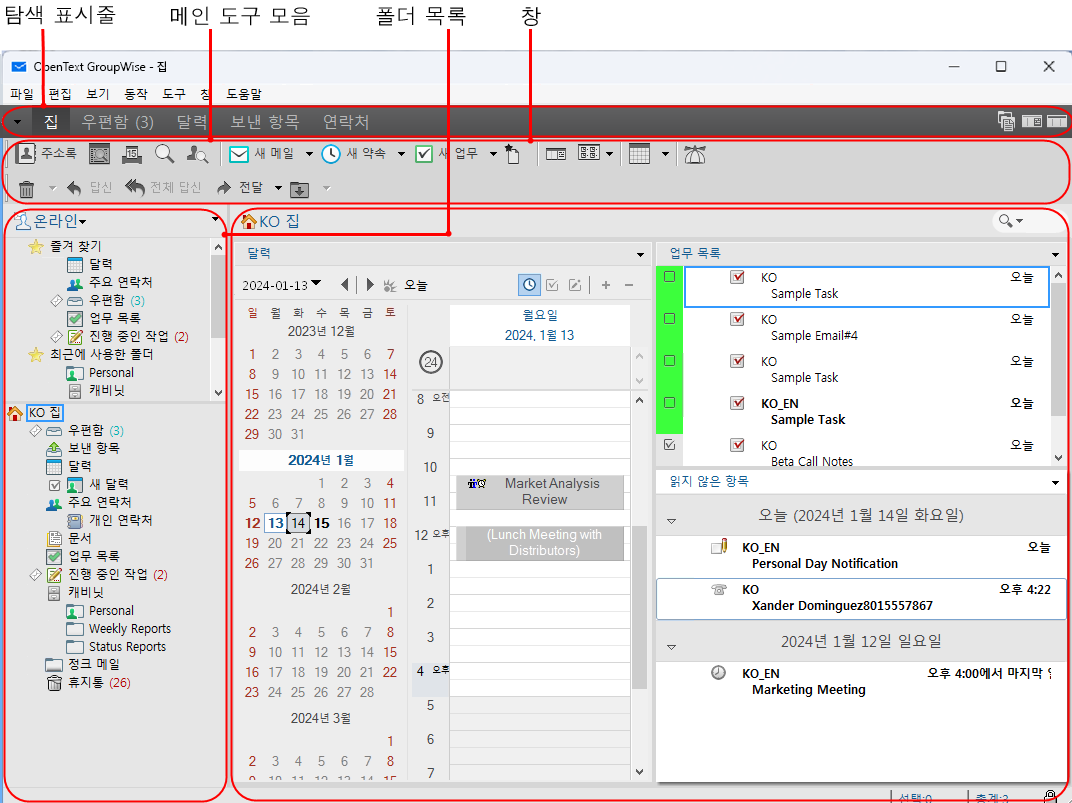
Task: Click the find contact person-magnifier icon
Action: (197, 154)
